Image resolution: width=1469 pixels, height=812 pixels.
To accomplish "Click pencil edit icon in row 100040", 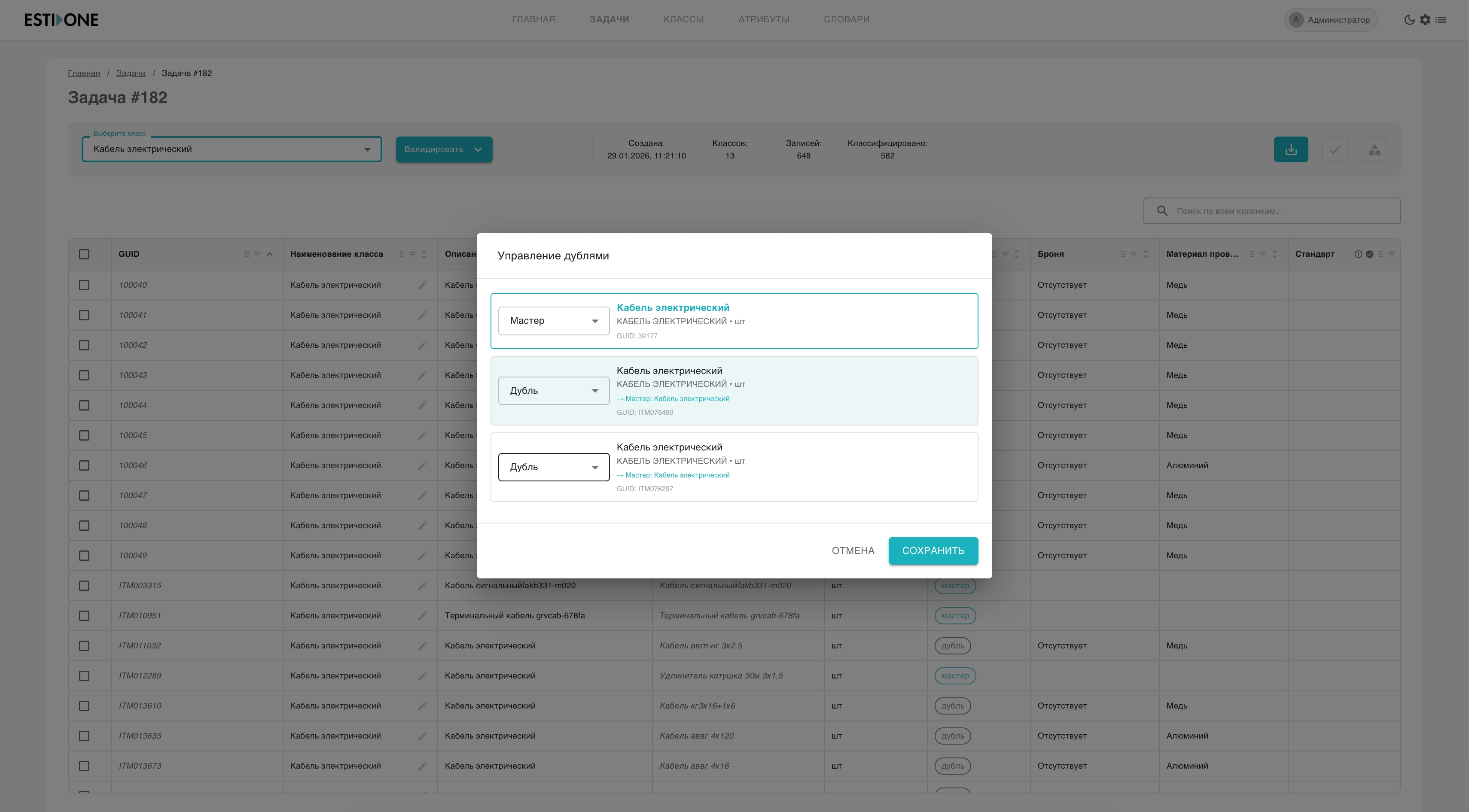I will 422,285.
